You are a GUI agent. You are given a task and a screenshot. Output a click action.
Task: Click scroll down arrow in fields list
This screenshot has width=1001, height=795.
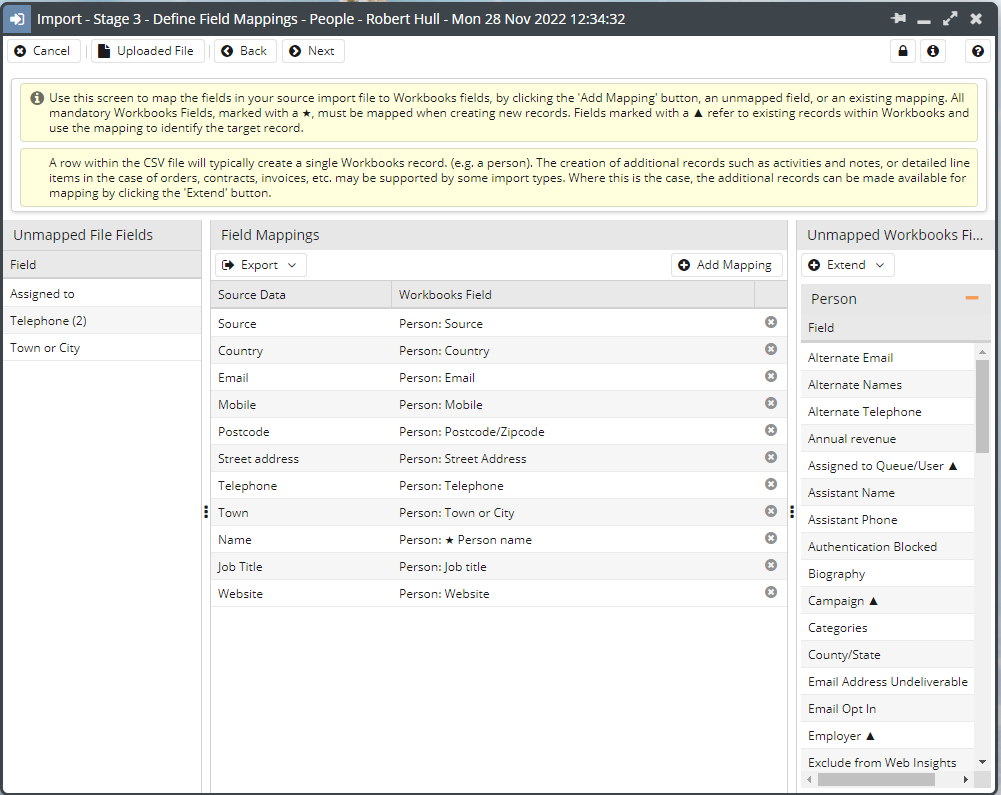tap(982, 762)
